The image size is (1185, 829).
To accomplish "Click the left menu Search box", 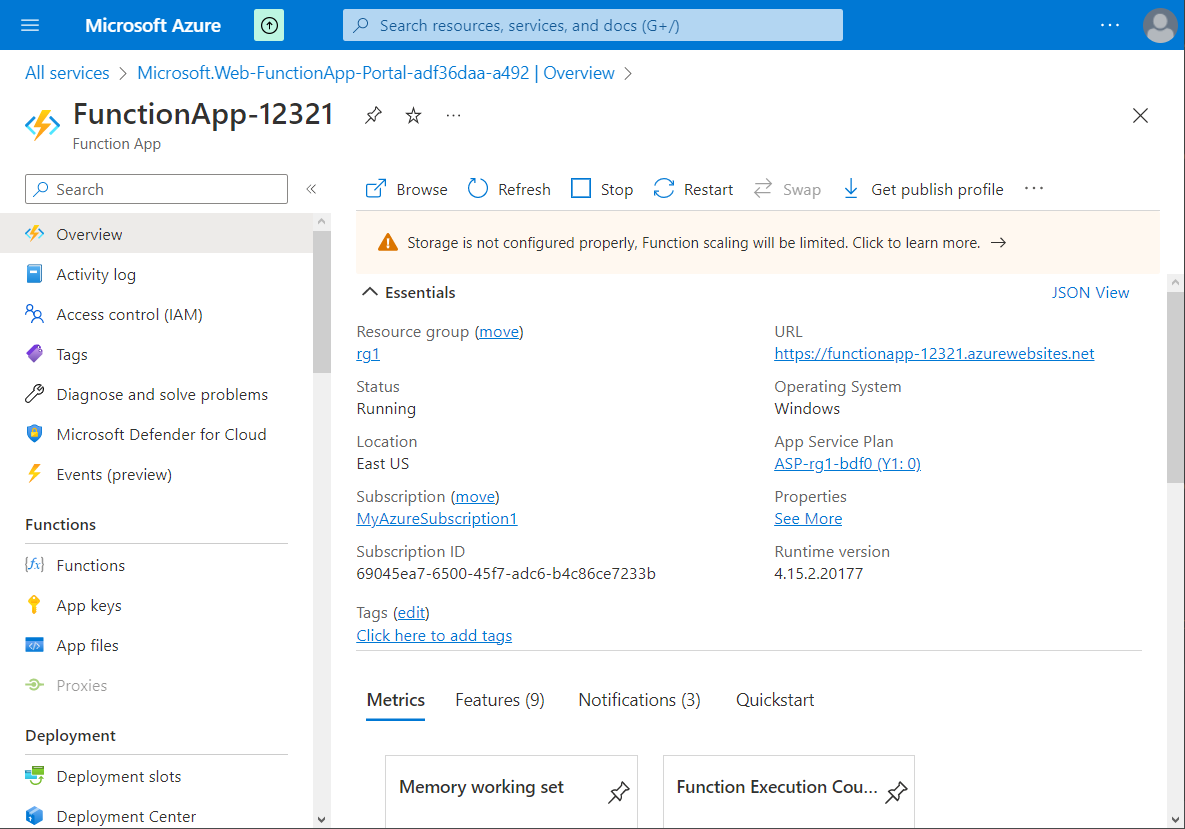I will (x=156, y=189).
